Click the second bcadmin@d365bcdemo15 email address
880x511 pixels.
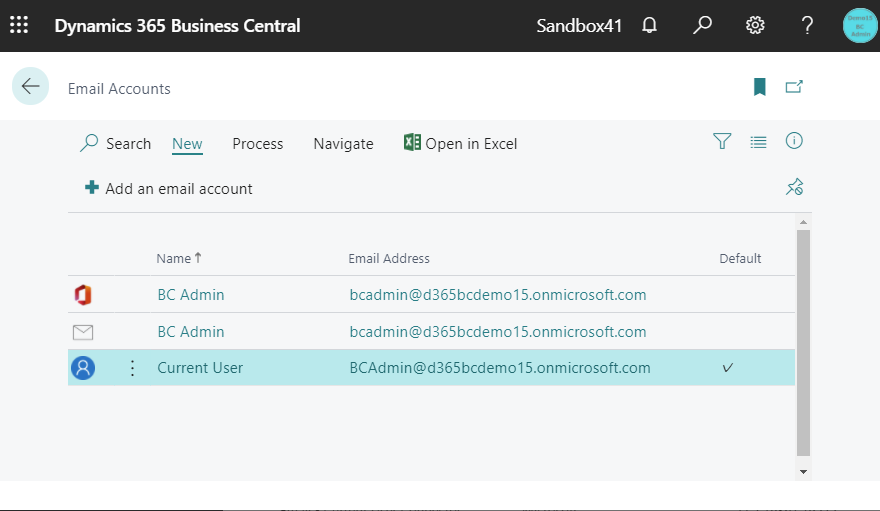coord(498,332)
